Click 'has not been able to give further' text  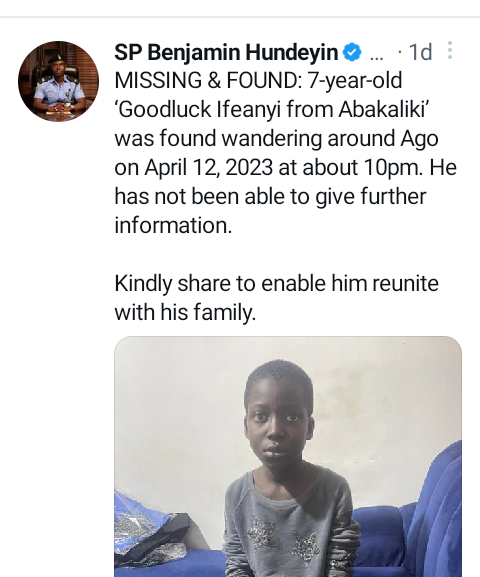(271, 197)
